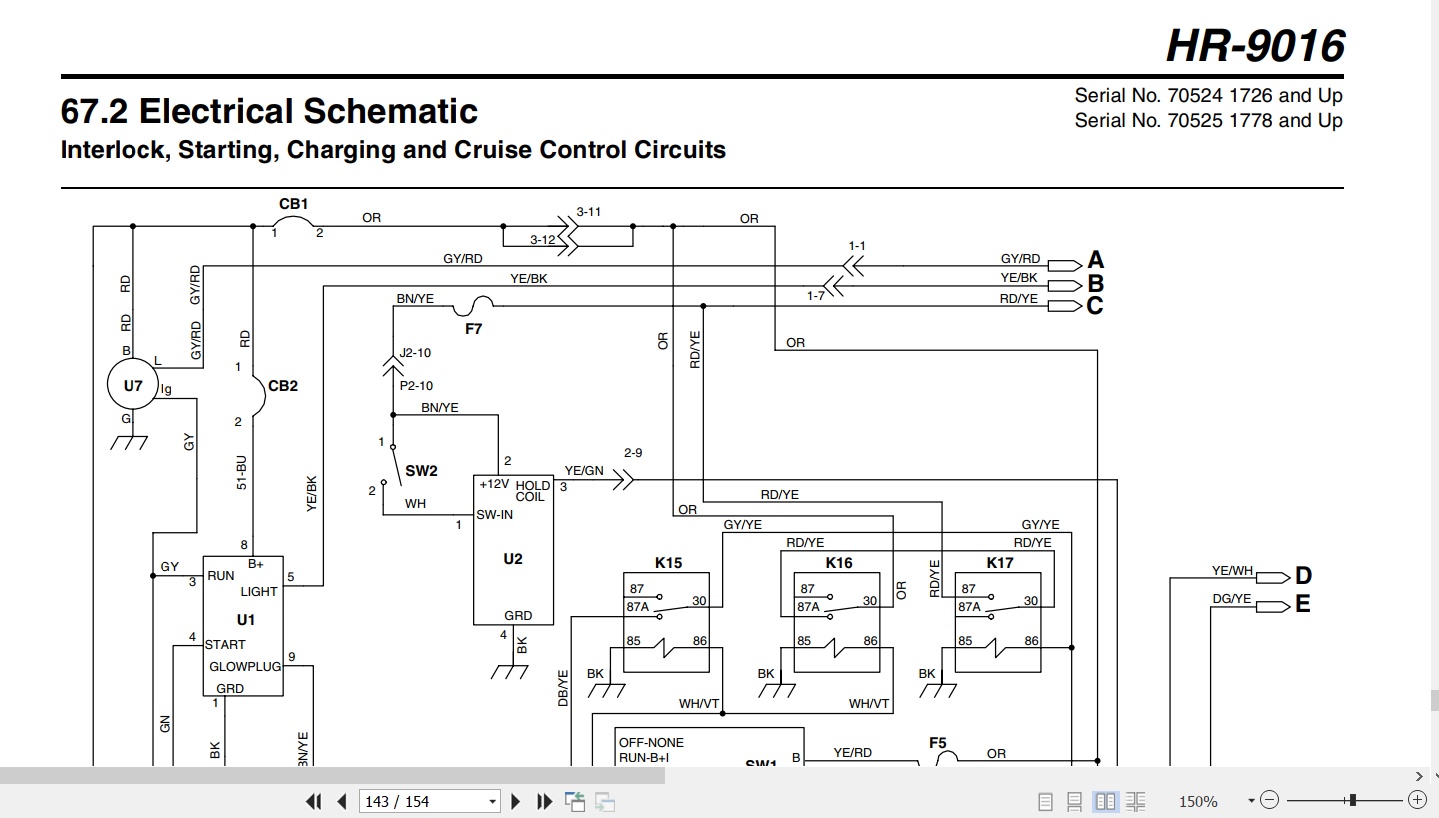Click the CB2 circuit breaker label
The width and height of the screenshot is (1439, 818).
282,385
